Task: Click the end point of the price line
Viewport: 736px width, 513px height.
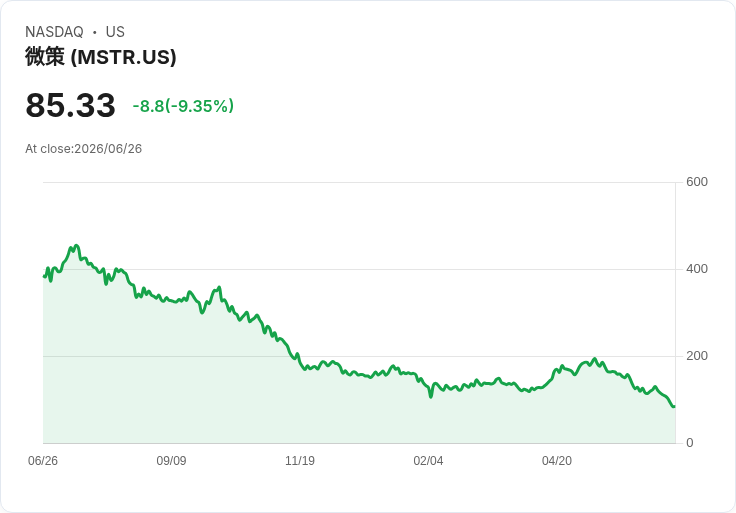Action: pos(674,406)
